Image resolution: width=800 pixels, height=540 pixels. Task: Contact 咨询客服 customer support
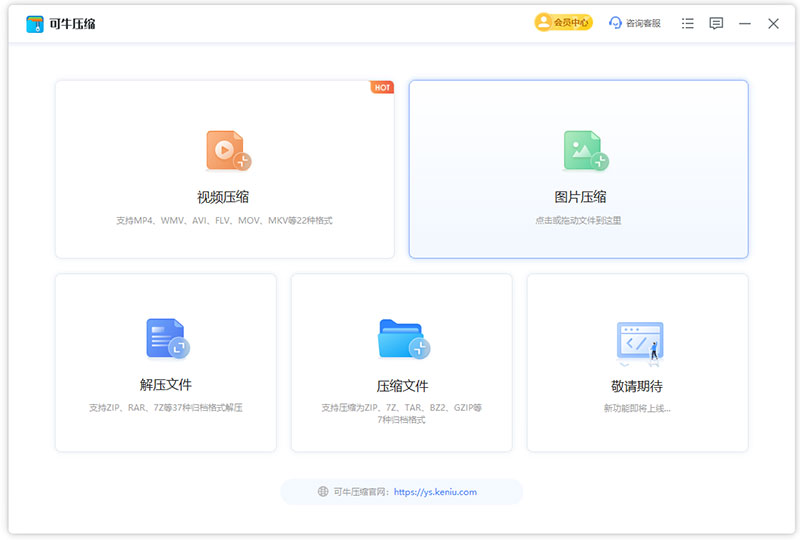pos(635,23)
